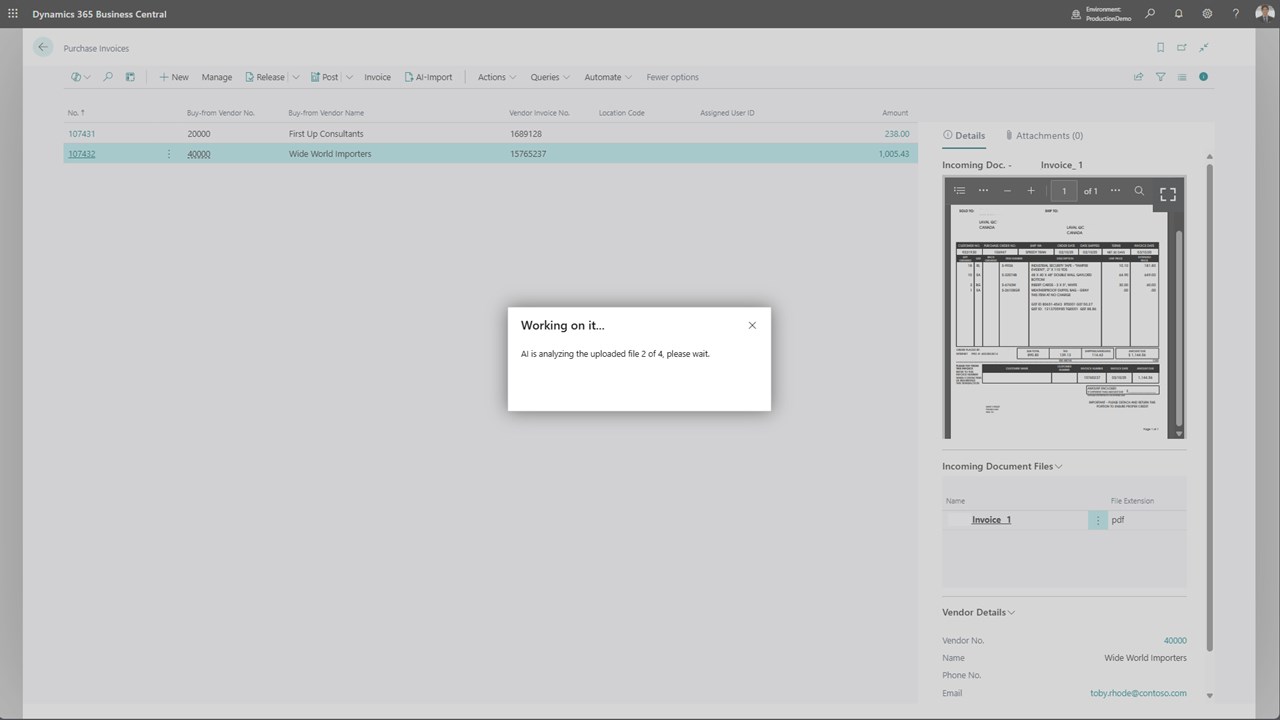1280x720 pixels.
Task: Click the search magnifier in the top bar
Action: (1150, 14)
